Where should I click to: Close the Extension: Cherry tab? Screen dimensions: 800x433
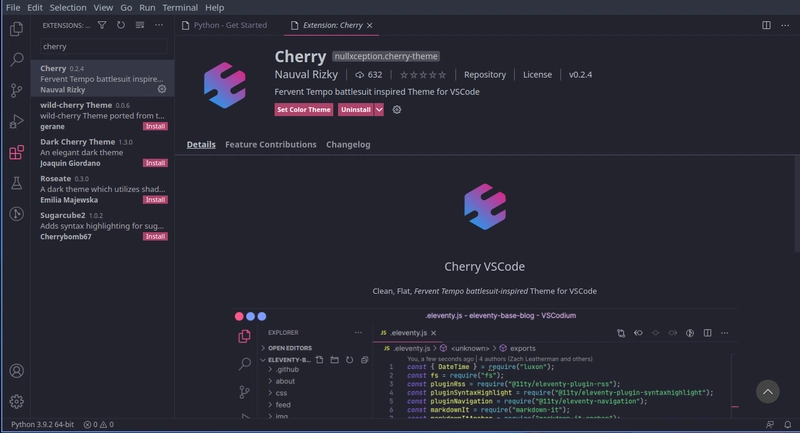click(x=369, y=26)
